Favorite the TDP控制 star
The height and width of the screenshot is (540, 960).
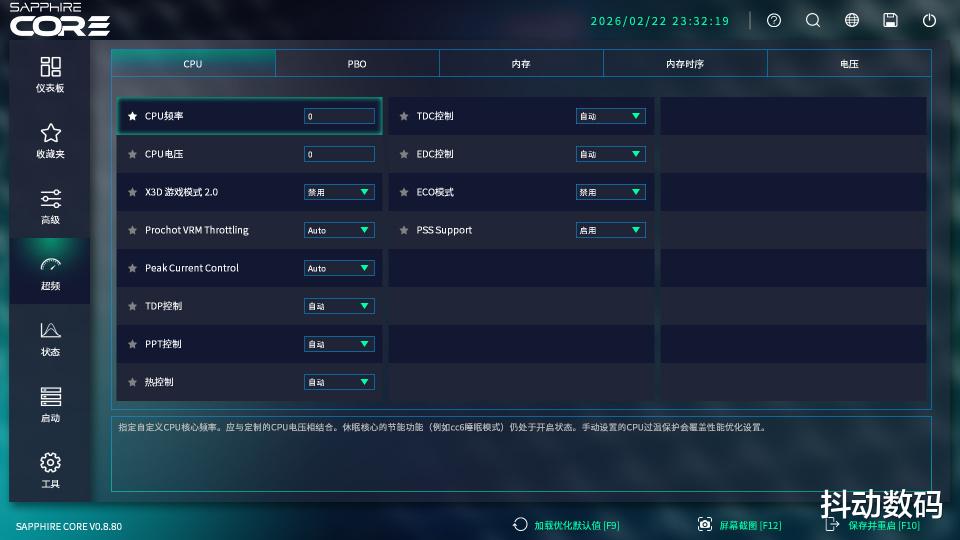(x=132, y=306)
